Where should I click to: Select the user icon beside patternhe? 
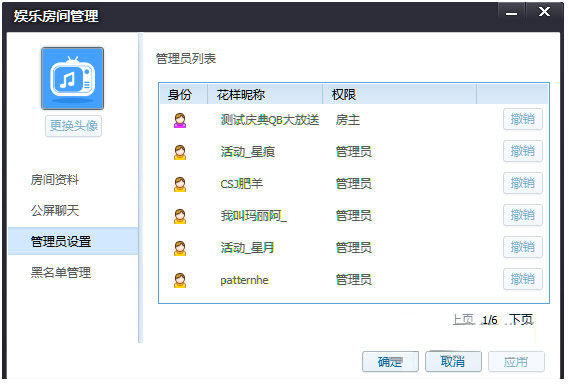[x=180, y=280]
